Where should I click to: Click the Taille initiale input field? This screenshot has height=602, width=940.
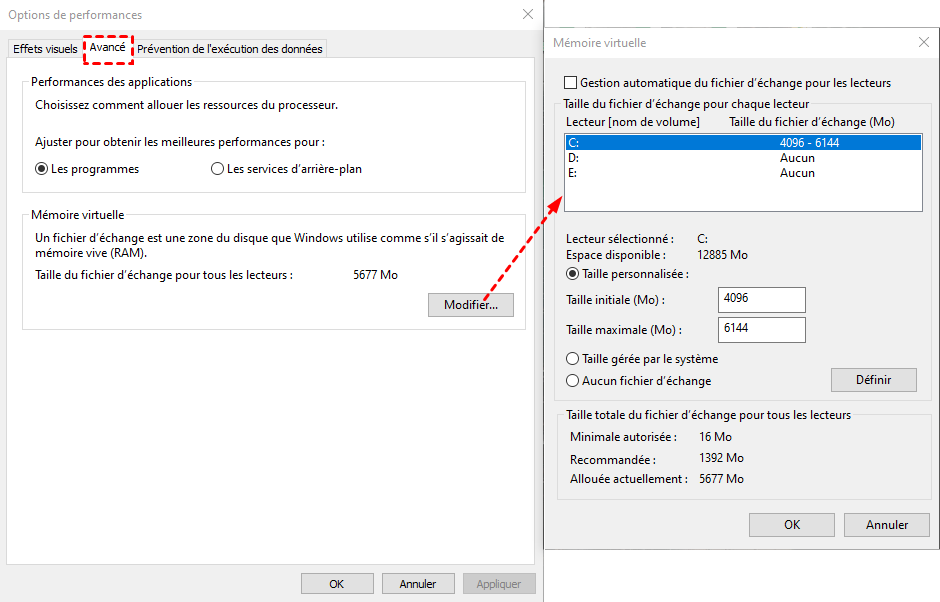point(761,300)
